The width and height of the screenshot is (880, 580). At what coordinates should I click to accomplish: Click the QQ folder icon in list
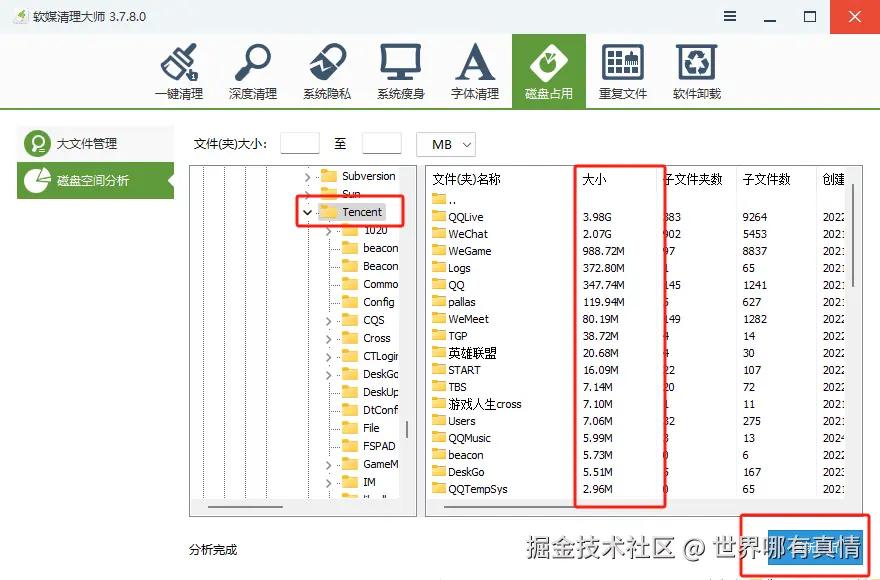(438, 284)
